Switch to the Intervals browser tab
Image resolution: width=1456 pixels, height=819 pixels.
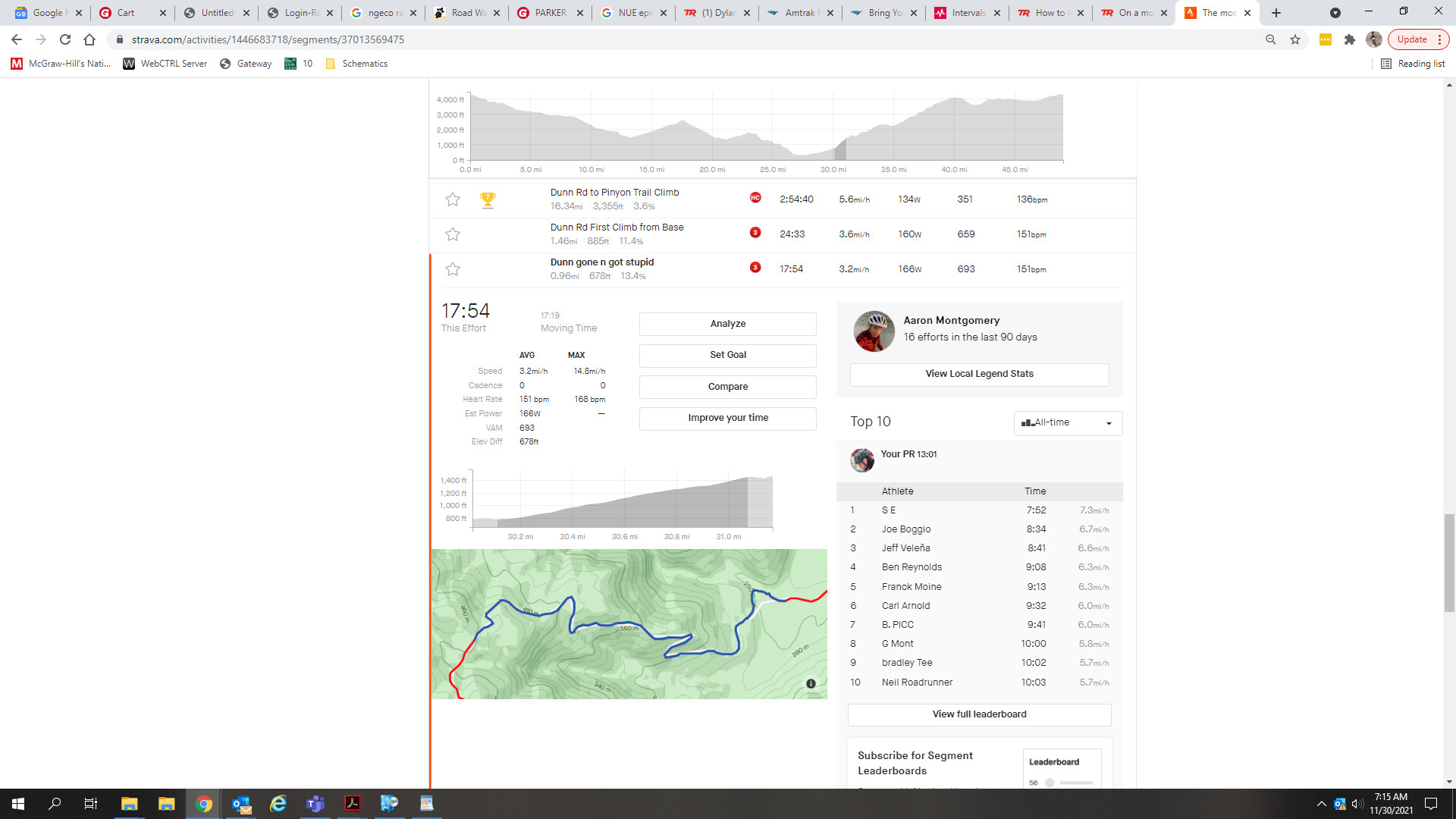967,13
